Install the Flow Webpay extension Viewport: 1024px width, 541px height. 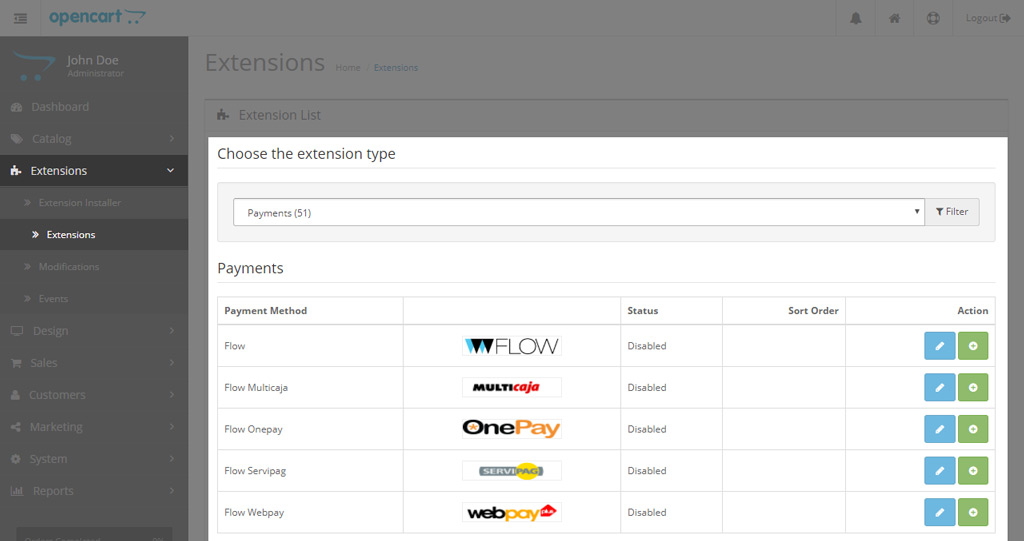(x=973, y=512)
